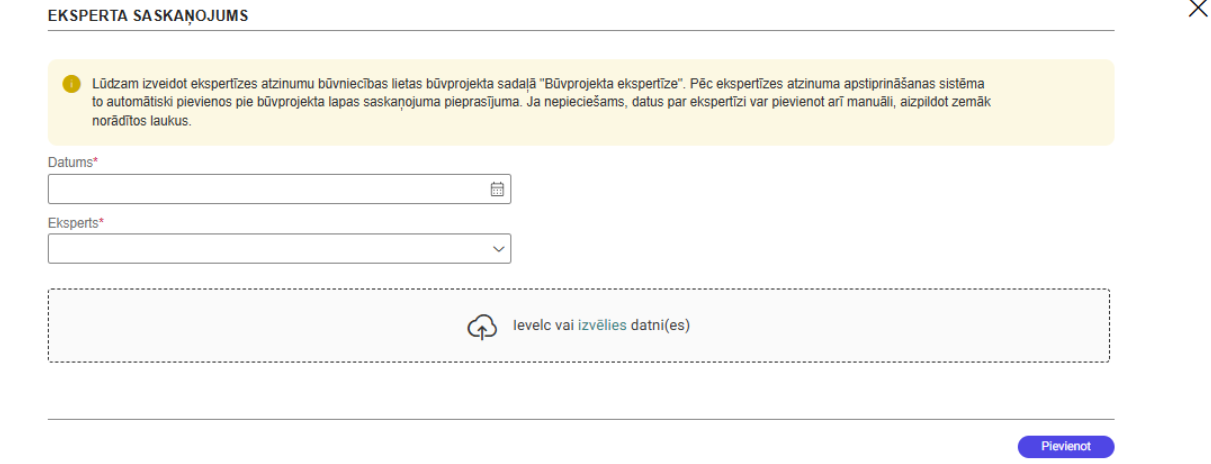Image resolution: width=1211 pixels, height=464 pixels.
Task: Open the Eksperts combo box
Action: (270, 249)
